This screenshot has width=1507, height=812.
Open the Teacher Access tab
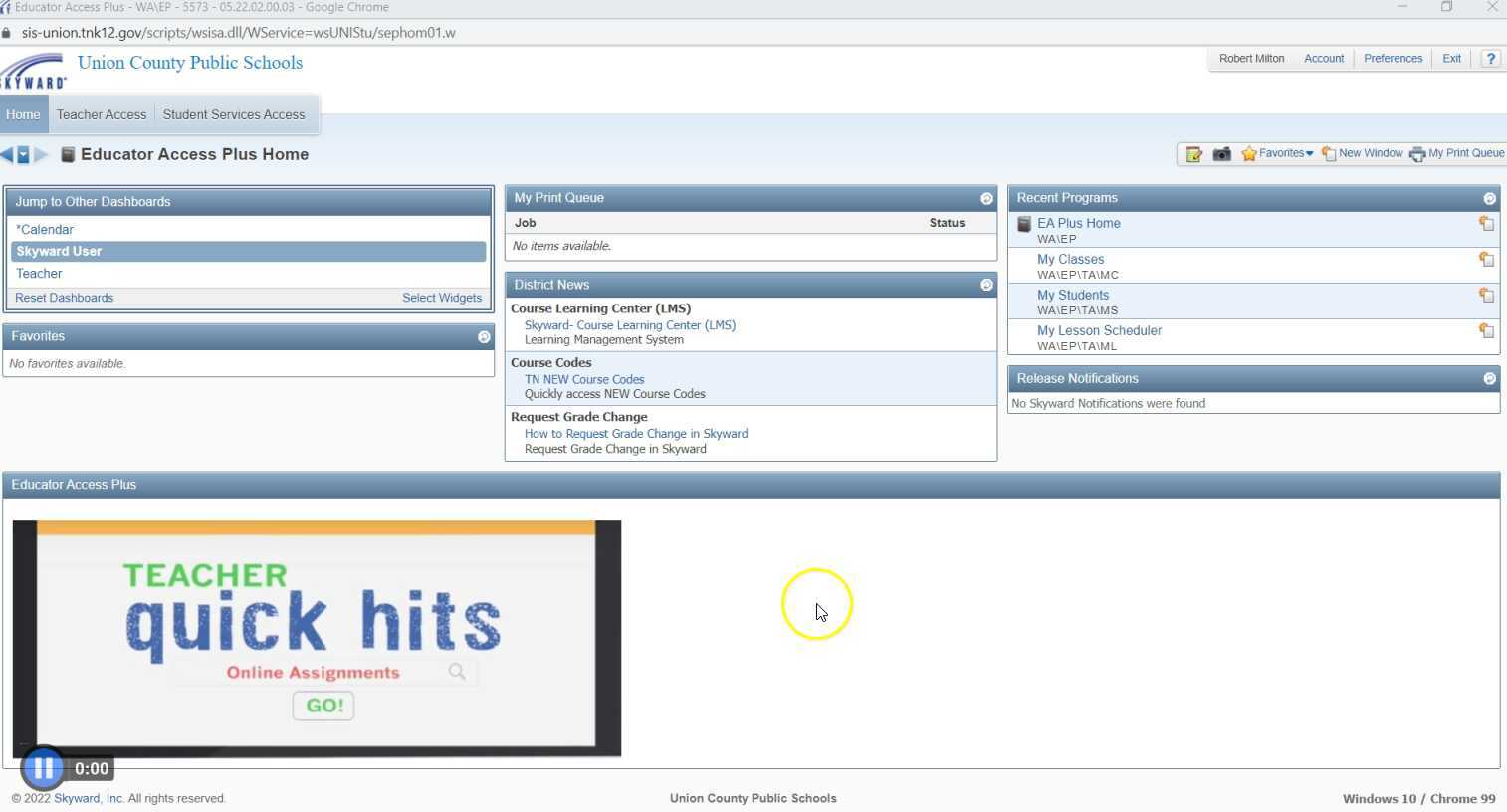coord(102,115)
